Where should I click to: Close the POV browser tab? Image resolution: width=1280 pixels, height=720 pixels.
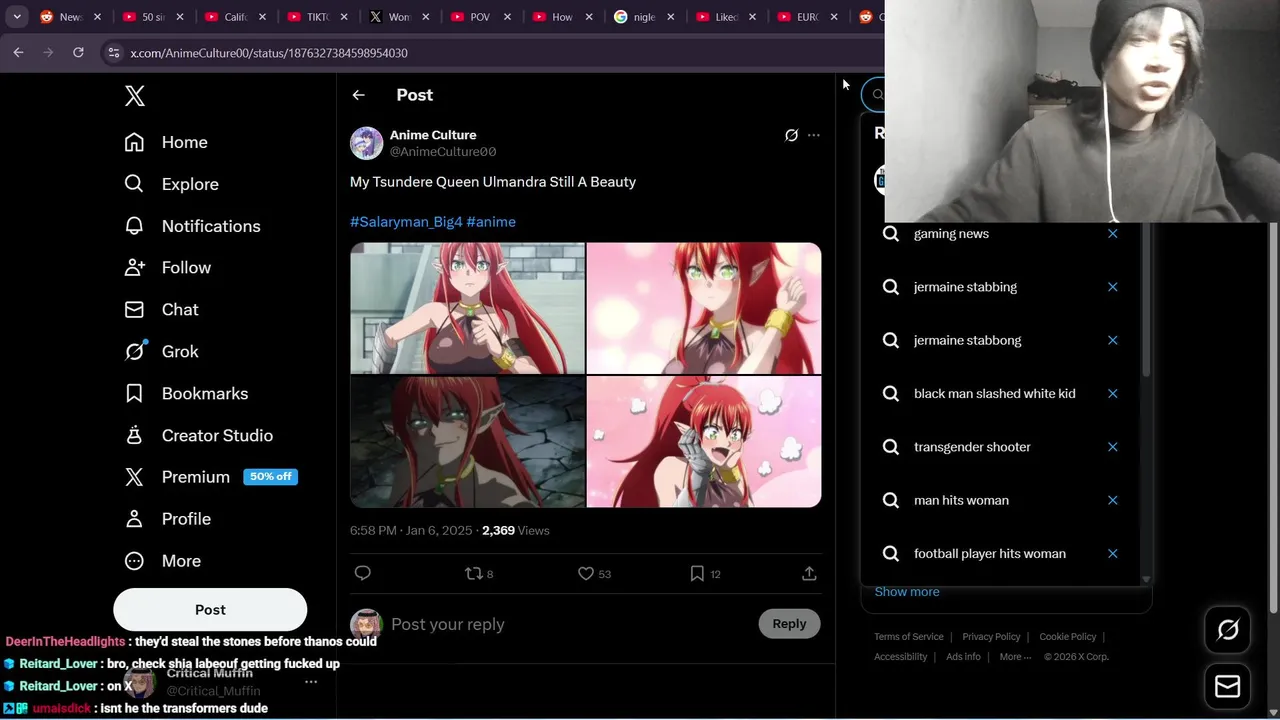(507, 17)
